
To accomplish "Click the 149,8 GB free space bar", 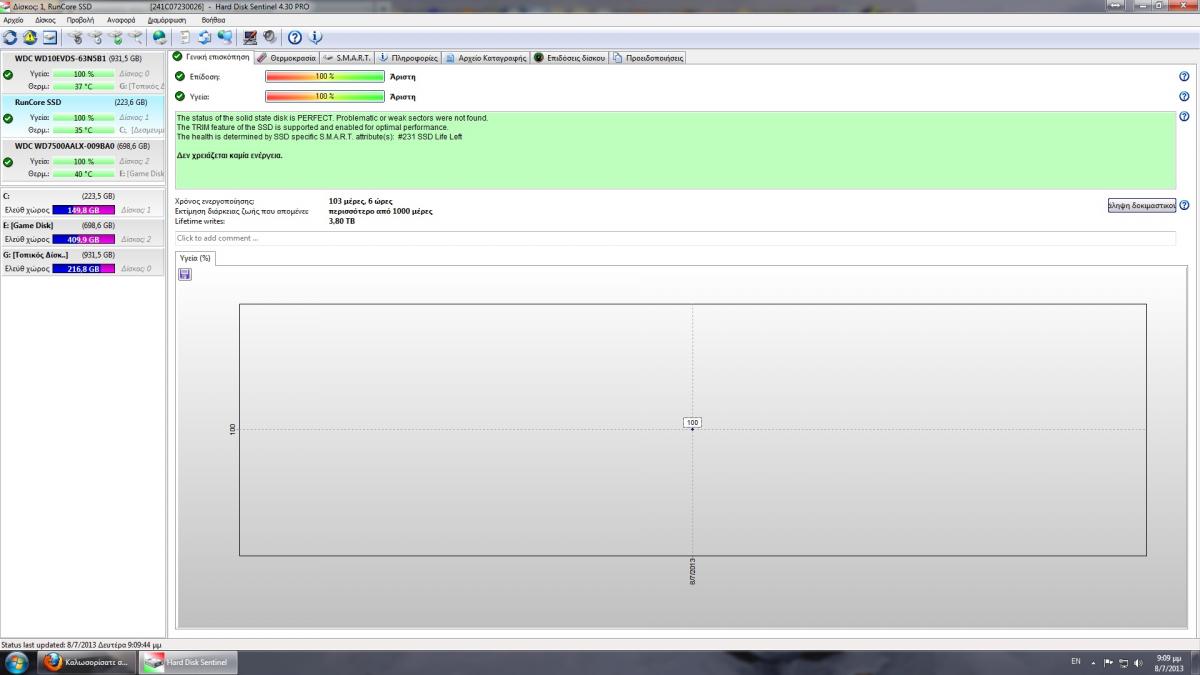I will [x=83, y=210].
